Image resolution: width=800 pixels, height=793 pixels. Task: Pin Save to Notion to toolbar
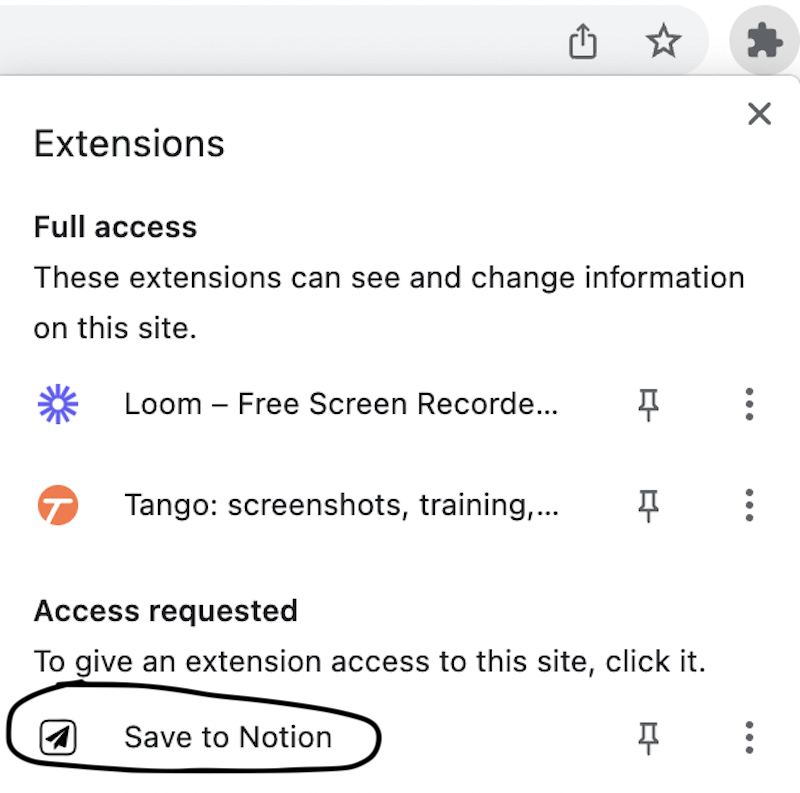coord(648,738)
